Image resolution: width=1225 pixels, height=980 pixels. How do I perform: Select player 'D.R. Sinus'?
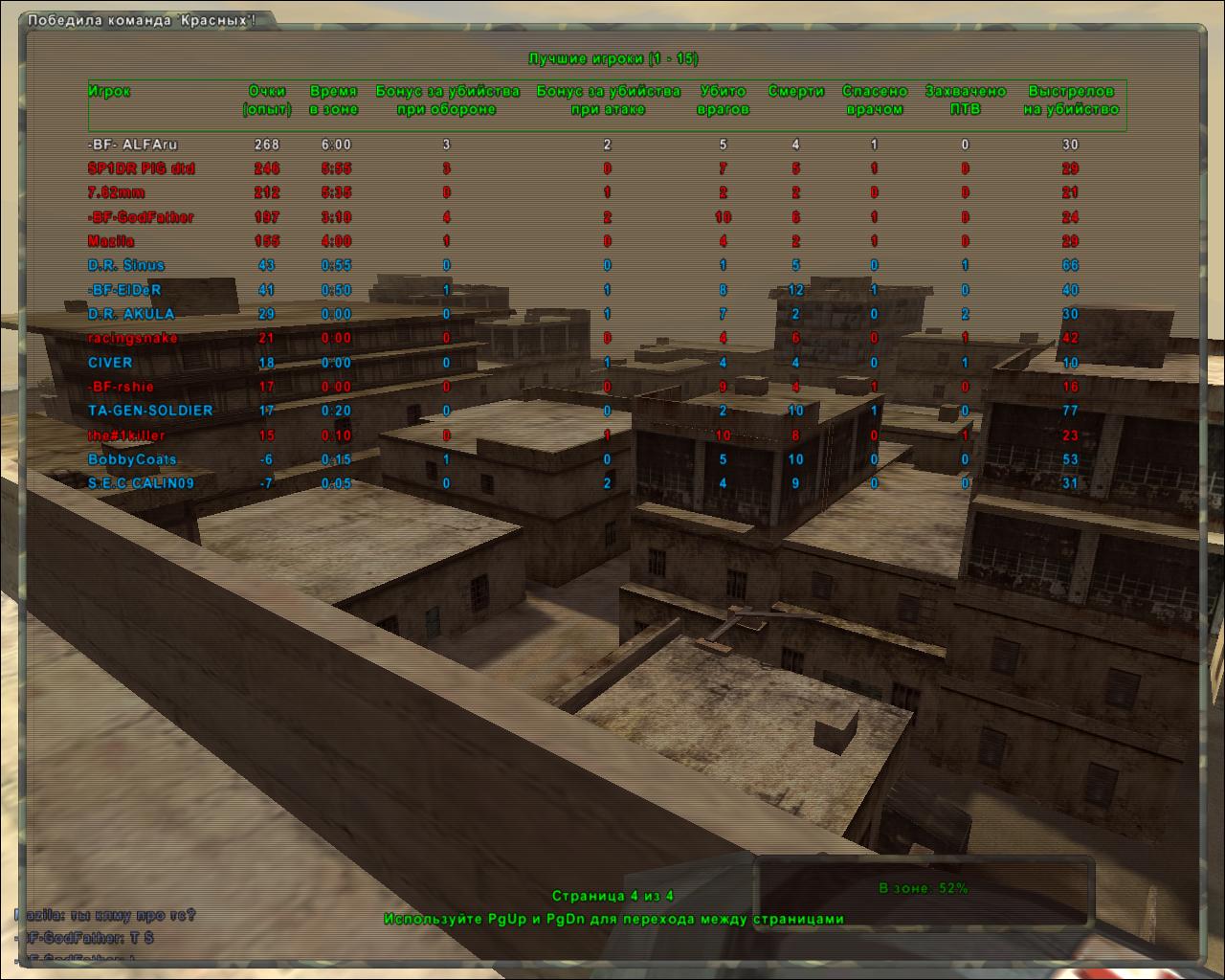point(126,265)
